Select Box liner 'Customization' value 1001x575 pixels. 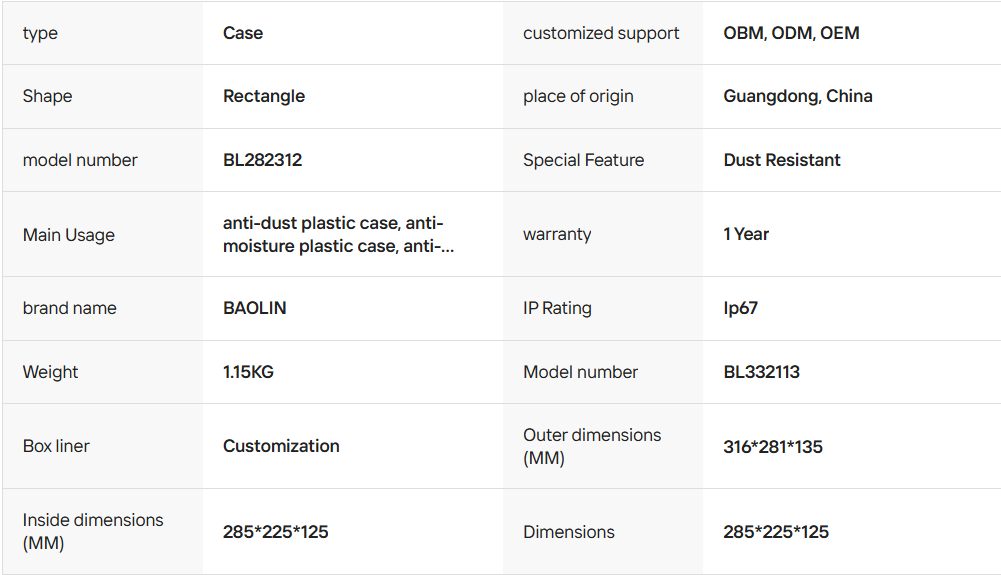point(281,446)
